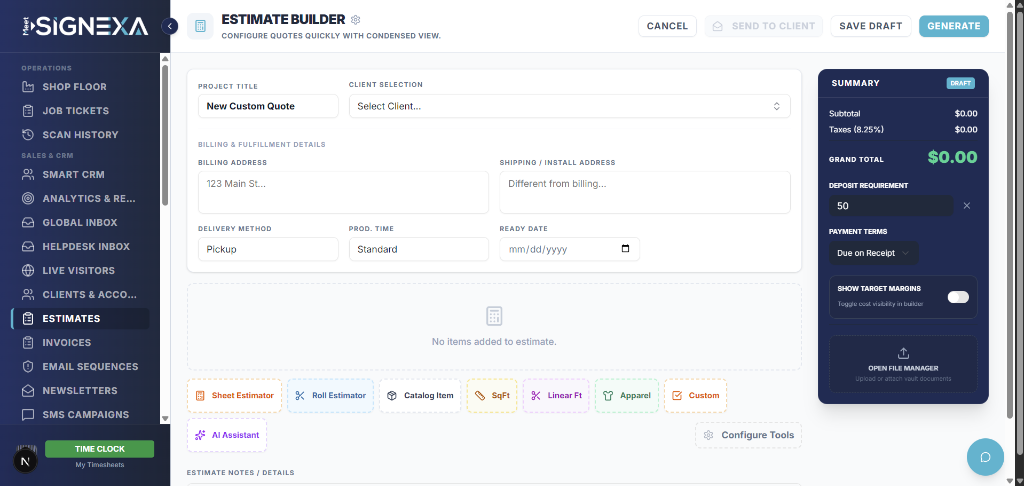The width and height of the screenshot is (1024, 486).
Task: Select the Sheet Estimator tool
Action: click(234, 396)
